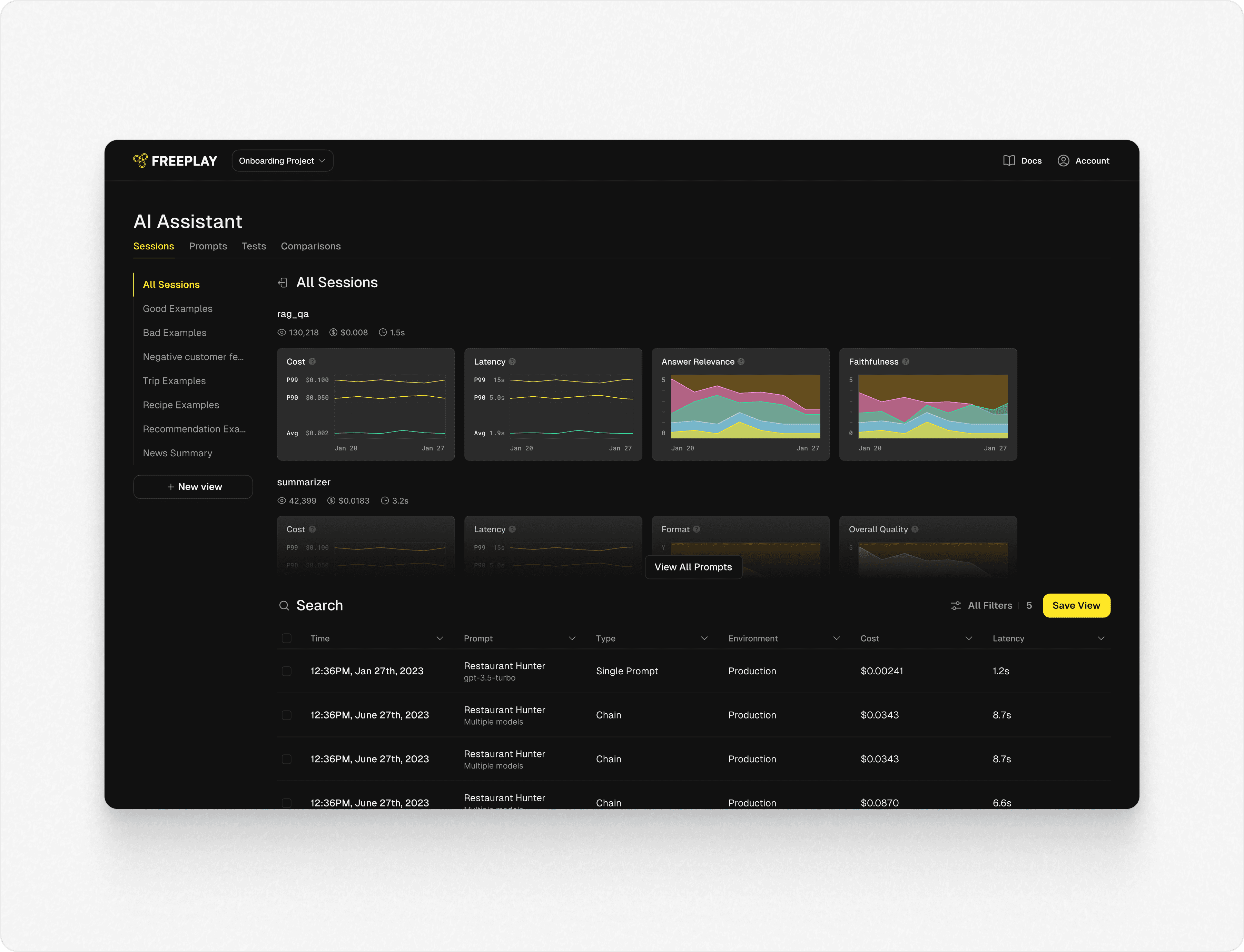Check the $0.0343 session row, first one
This screenshot has width=1244, height=952.
287,715
